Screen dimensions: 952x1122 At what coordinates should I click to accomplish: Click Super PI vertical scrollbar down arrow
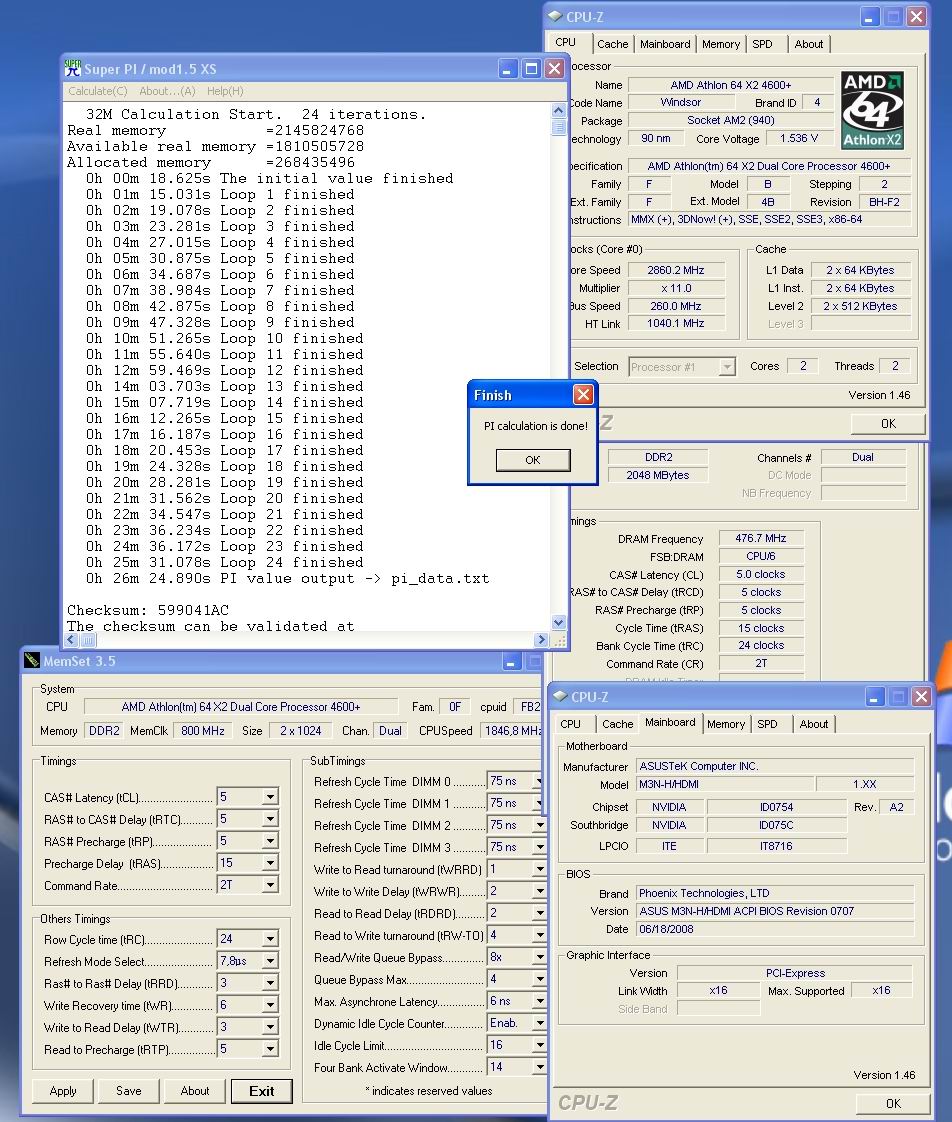tap(558, 623)
